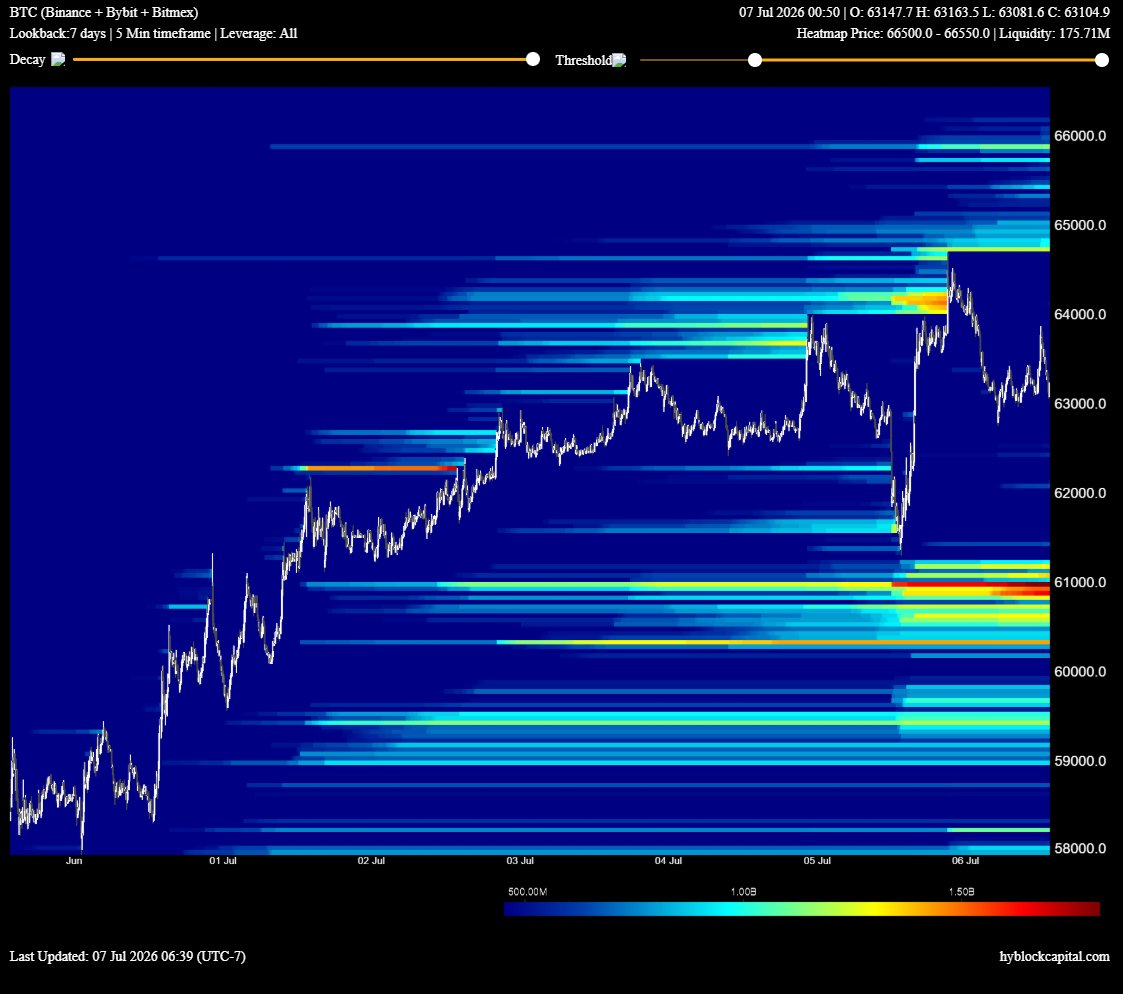This screenshot has width=1123, height=994.
Task: Click the "Decay" label
Action: [x=27, y=59]
